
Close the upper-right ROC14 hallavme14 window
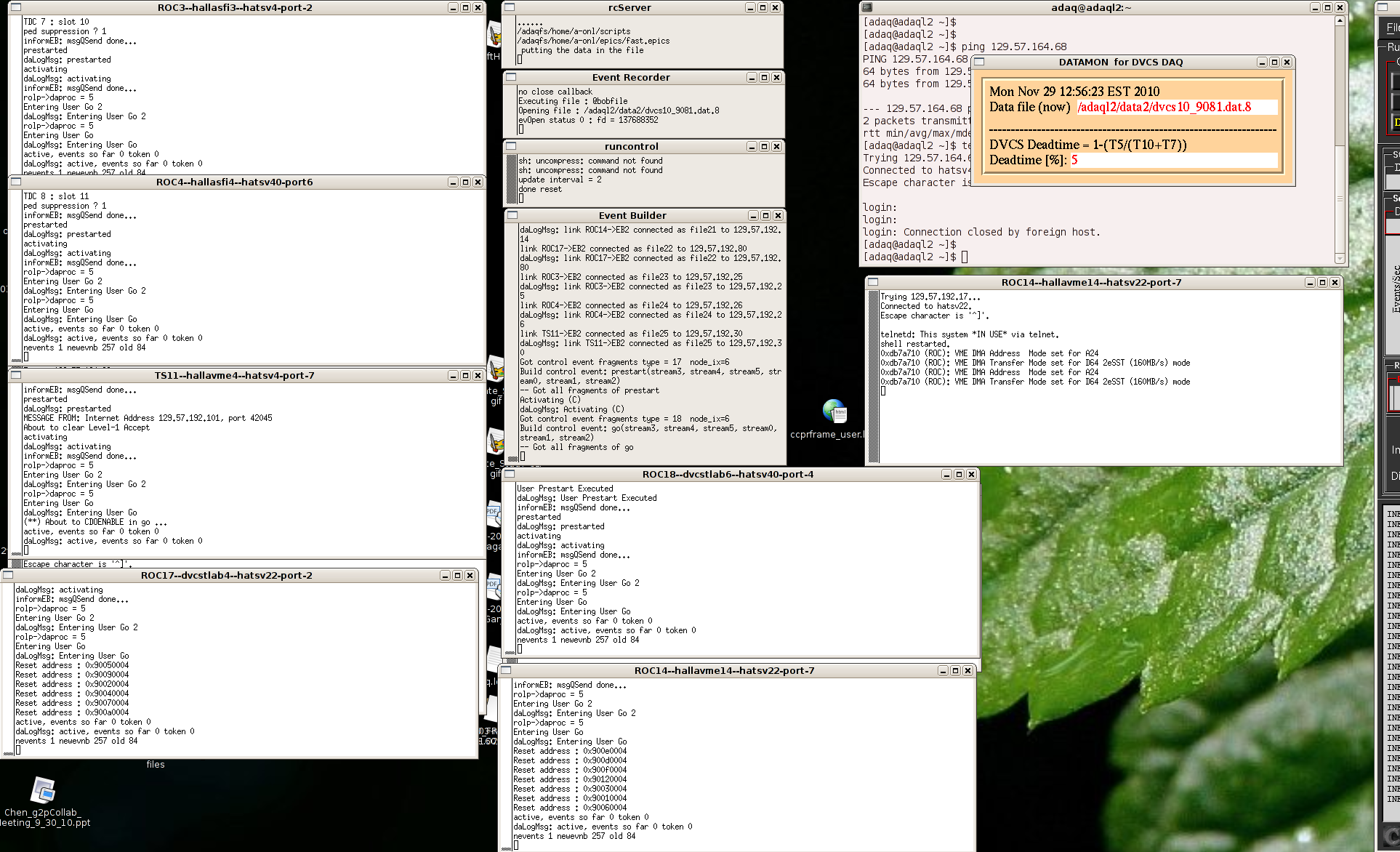coord(1335,282)
